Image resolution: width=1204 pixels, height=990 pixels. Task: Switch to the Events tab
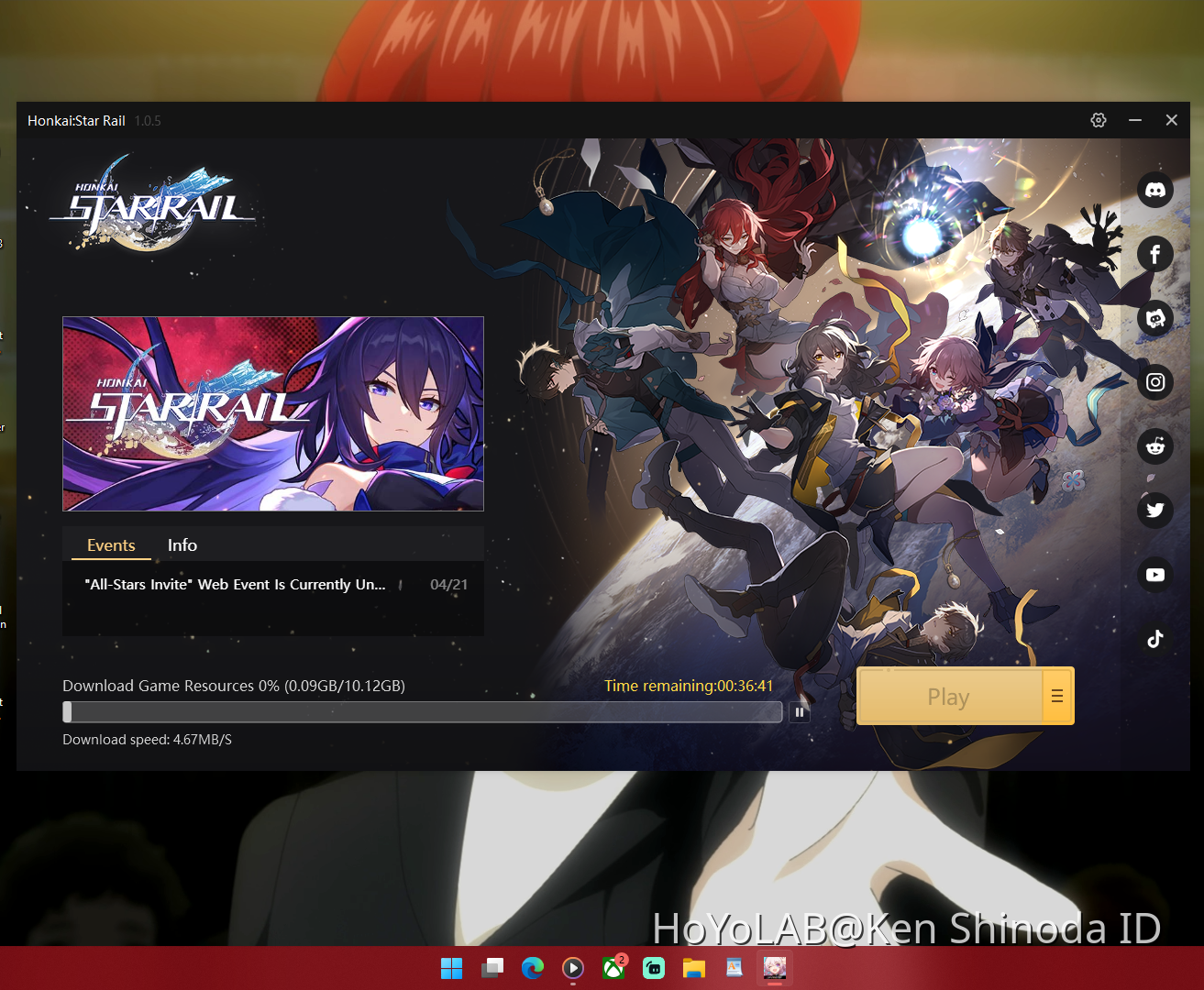[x=109, y=544]
